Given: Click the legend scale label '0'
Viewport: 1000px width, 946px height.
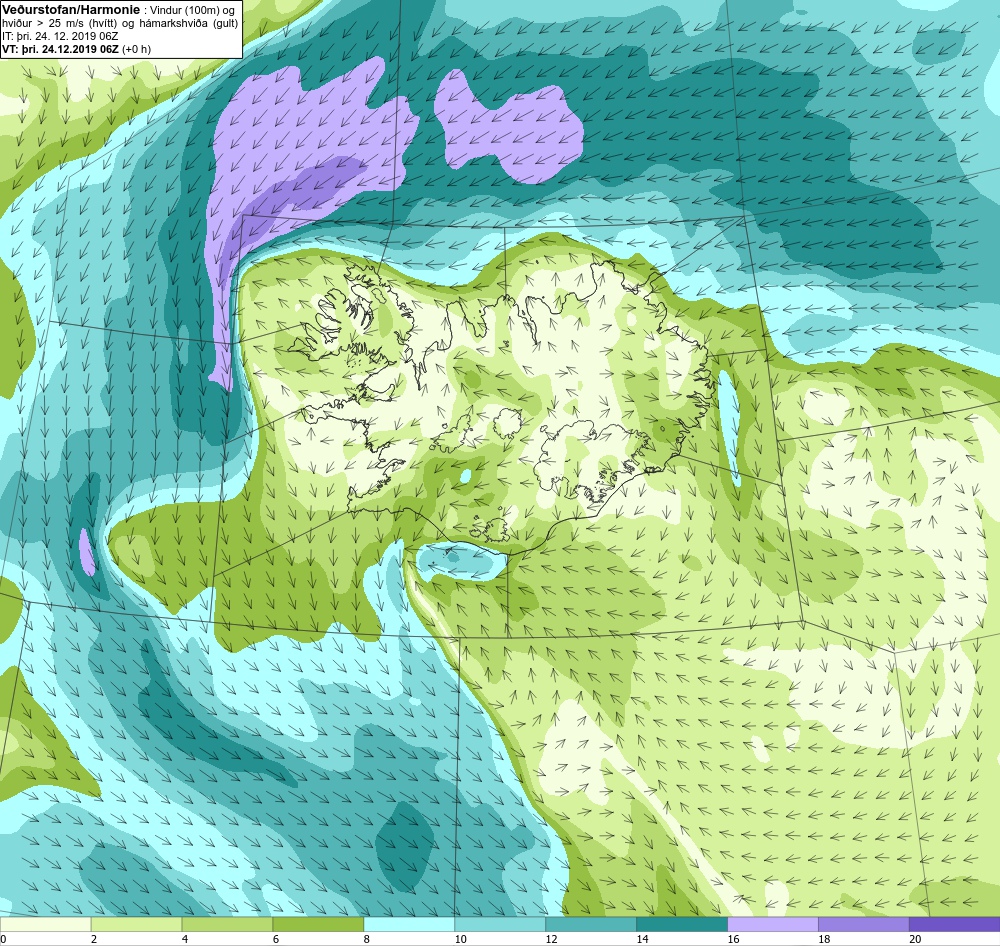Looking at the screenshot, I should tap(3, 939).
